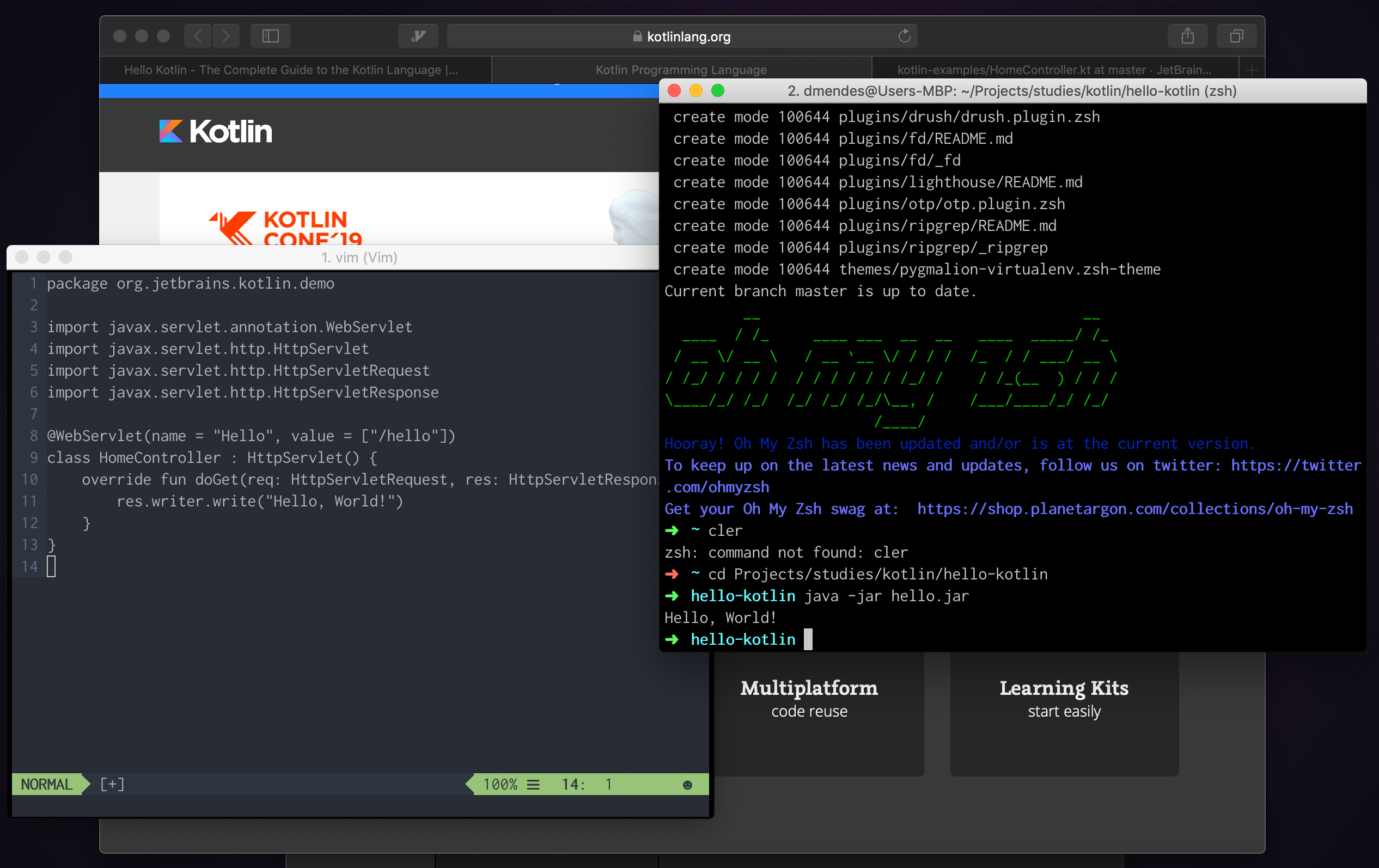The image size is (1379, 868).
Task: Click the padlock icon in the address bar
Action: [x=637, y=36]
